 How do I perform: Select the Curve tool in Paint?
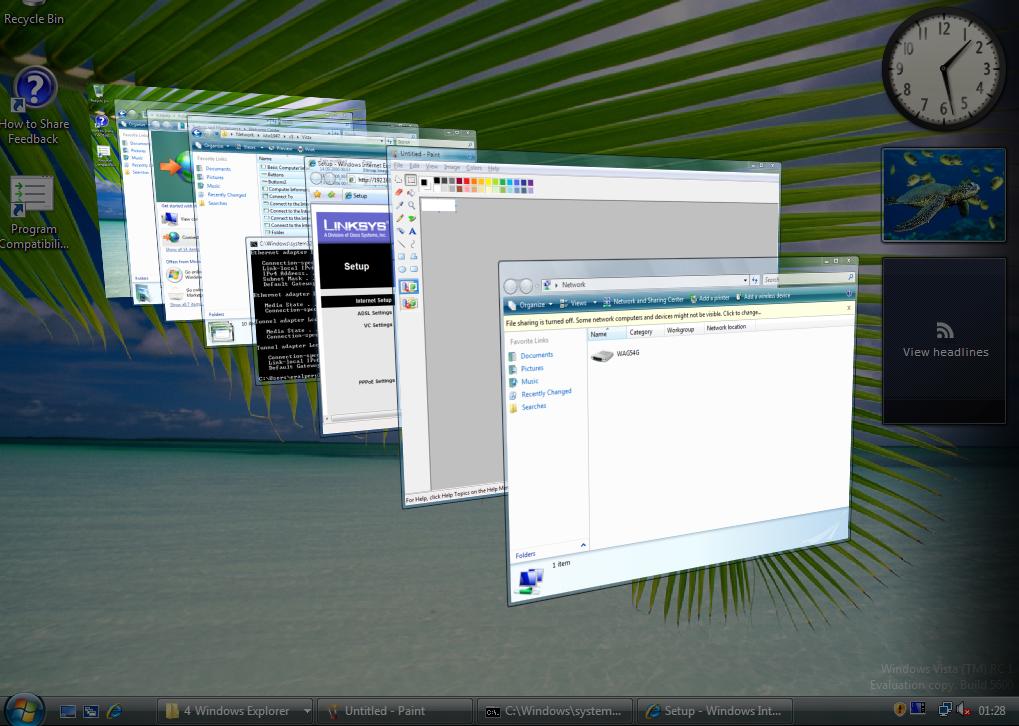click(413, 244)
